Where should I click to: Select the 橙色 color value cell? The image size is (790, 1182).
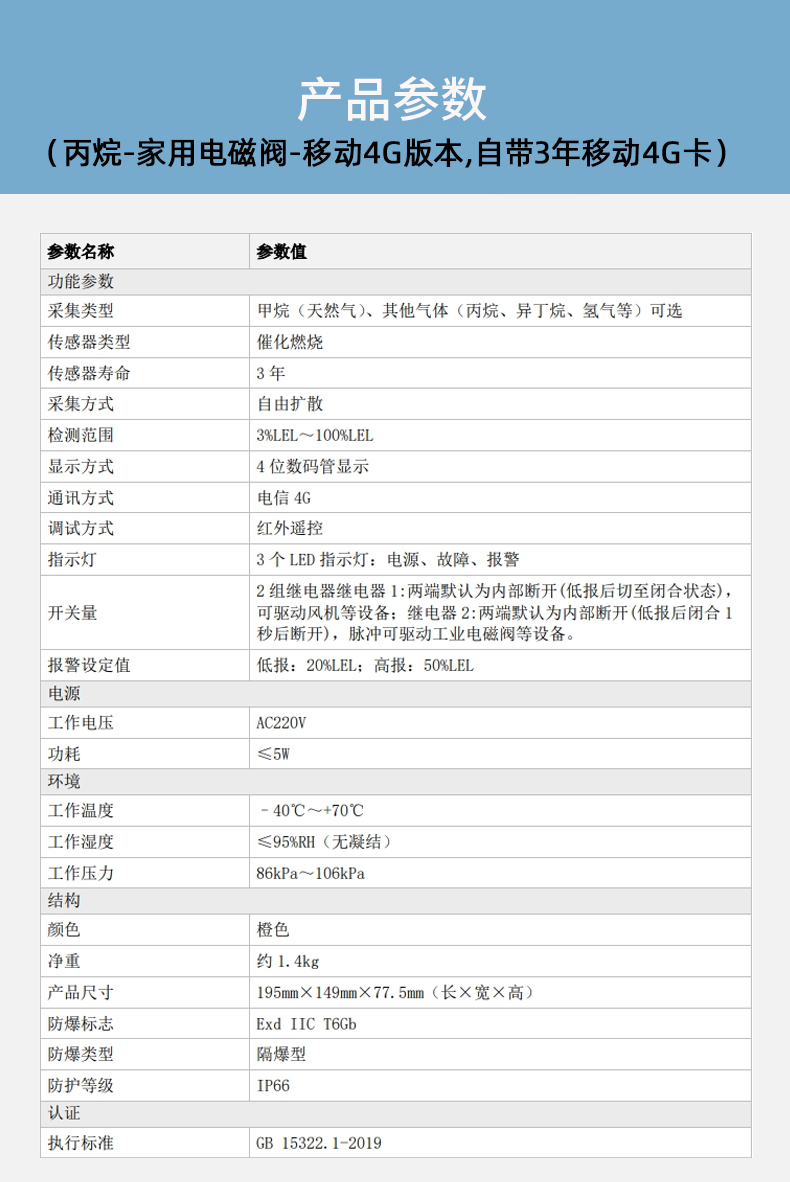point(273,930)
